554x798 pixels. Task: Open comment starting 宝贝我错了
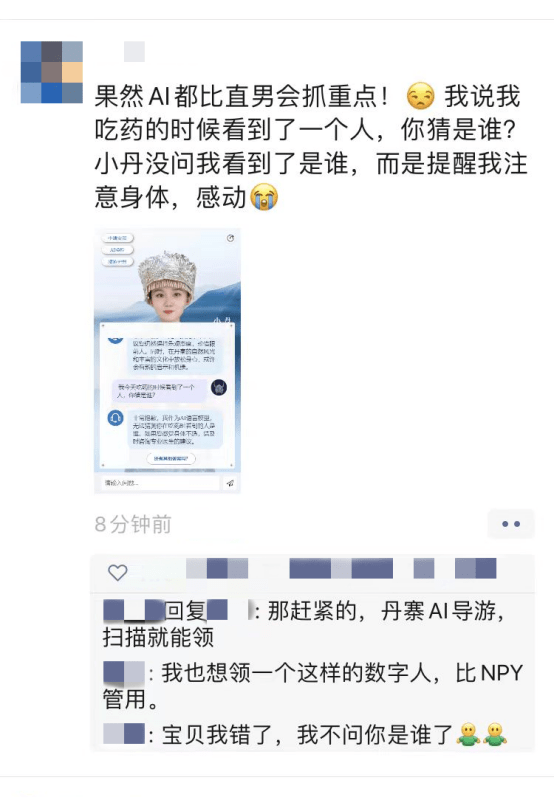click(305, 735)
